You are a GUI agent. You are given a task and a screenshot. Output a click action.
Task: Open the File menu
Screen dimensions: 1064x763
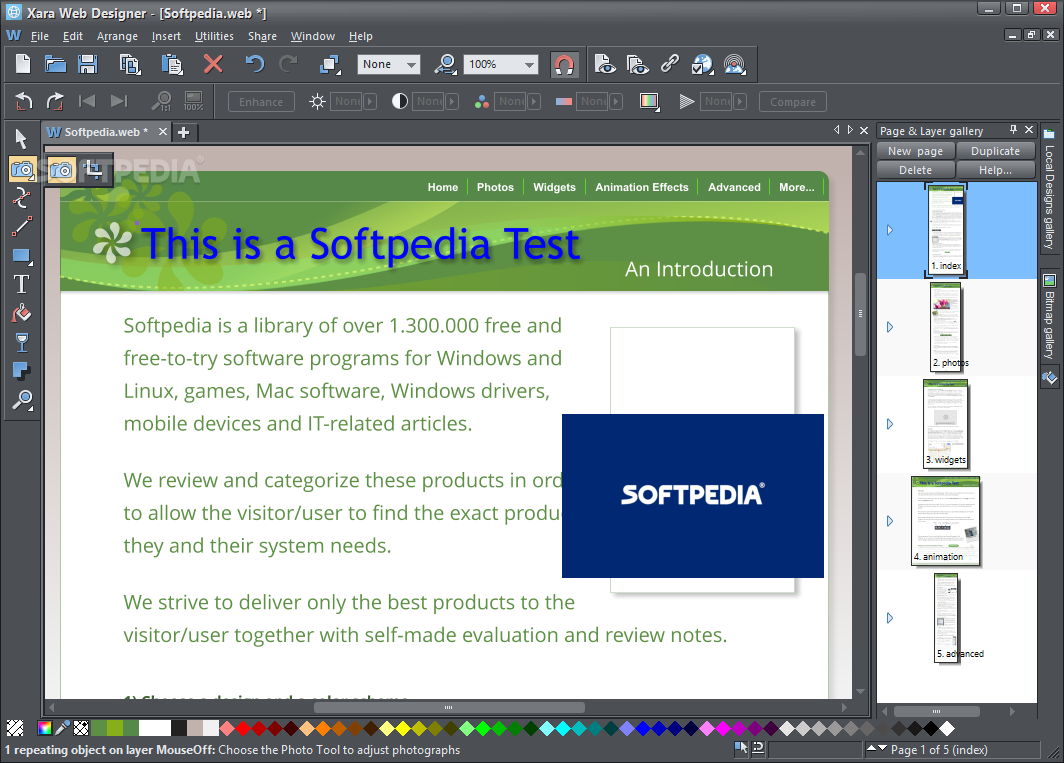(39, 36)
